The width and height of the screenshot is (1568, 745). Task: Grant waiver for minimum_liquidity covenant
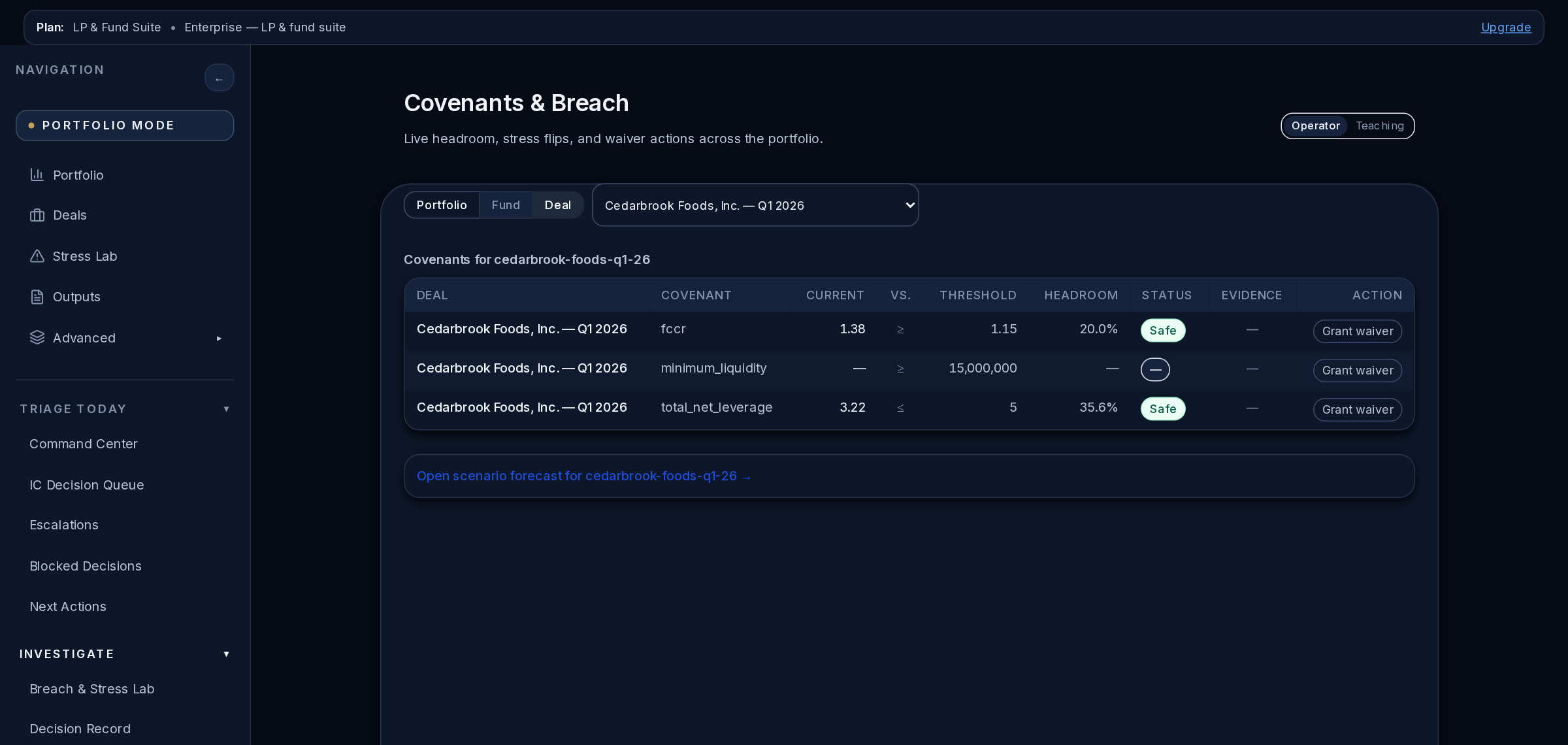(1358, 371)
